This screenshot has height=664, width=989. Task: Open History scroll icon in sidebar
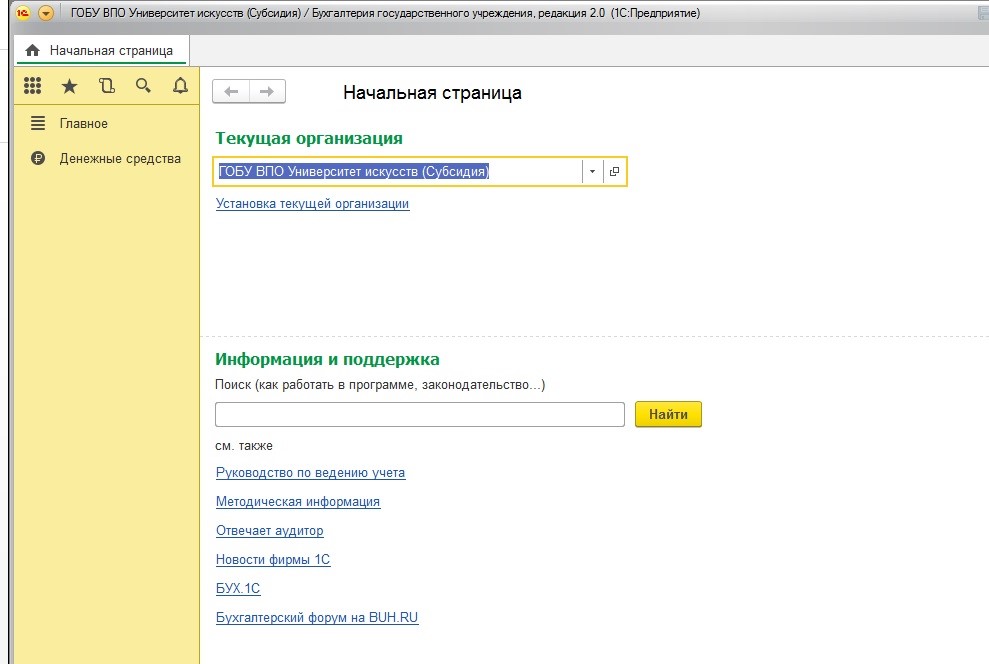click(x=107, y=85)
